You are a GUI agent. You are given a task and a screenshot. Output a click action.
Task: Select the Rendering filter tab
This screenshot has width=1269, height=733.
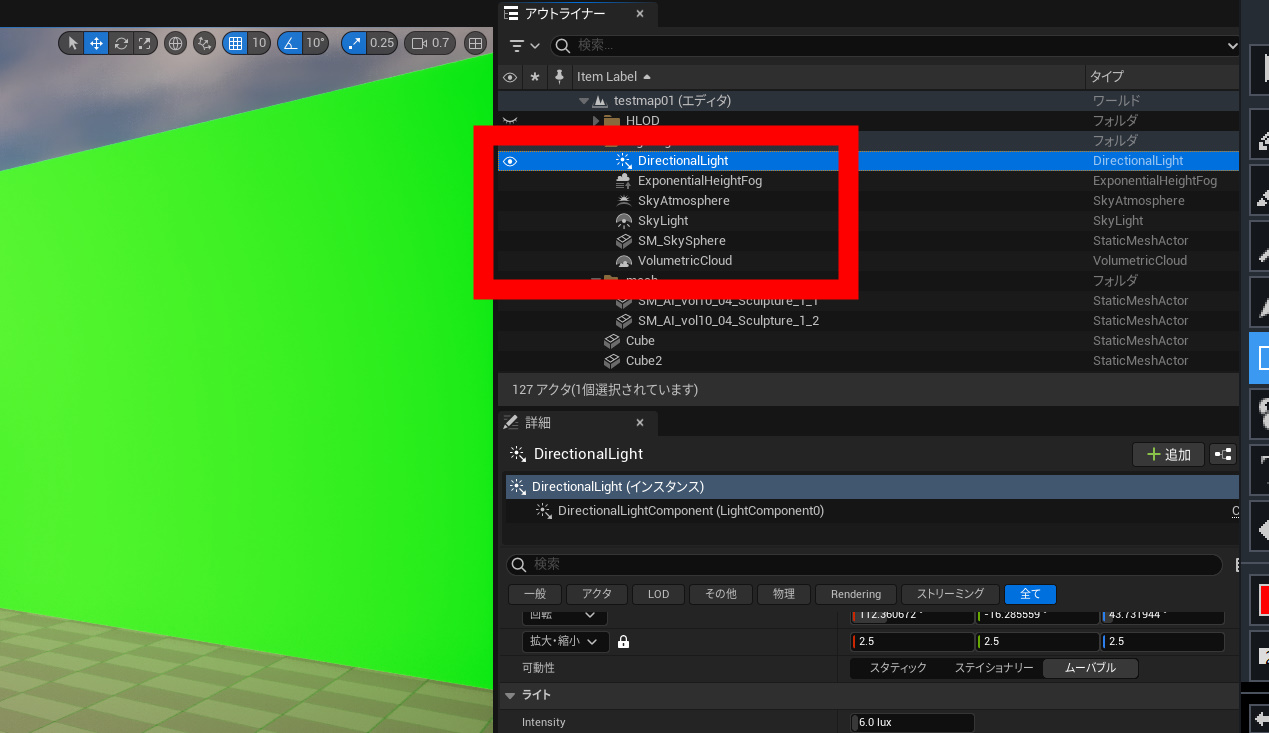855,594
